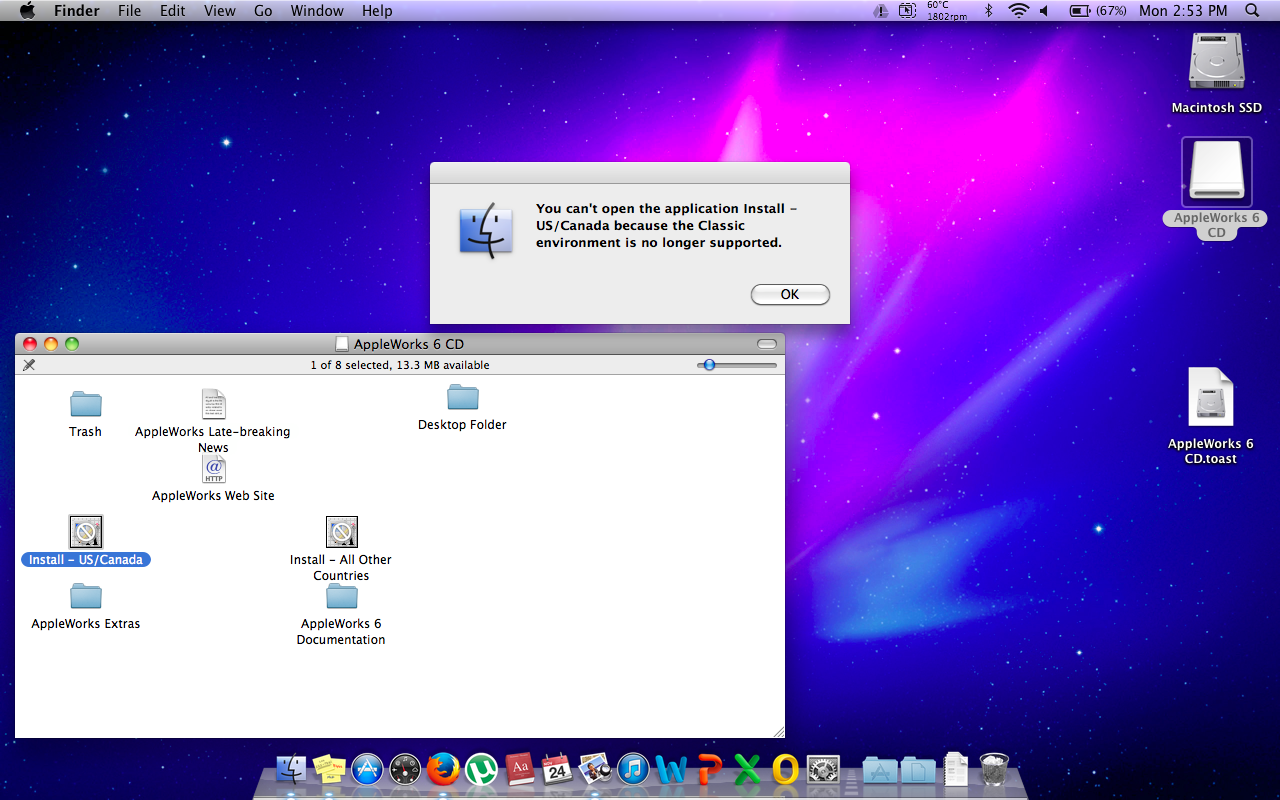The height and width of the screenshot is (800, 1280).
Task: Launch PowerPoint from the Dock
Action: [709, 769]
